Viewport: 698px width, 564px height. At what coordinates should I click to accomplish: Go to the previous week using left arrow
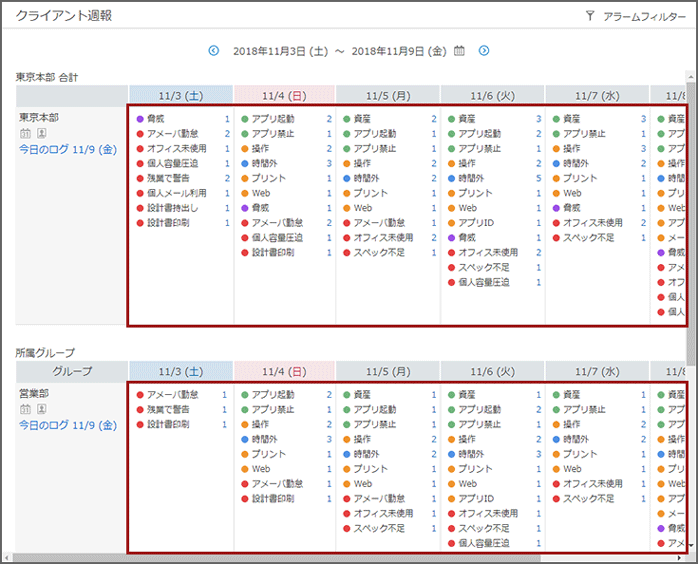213,51
